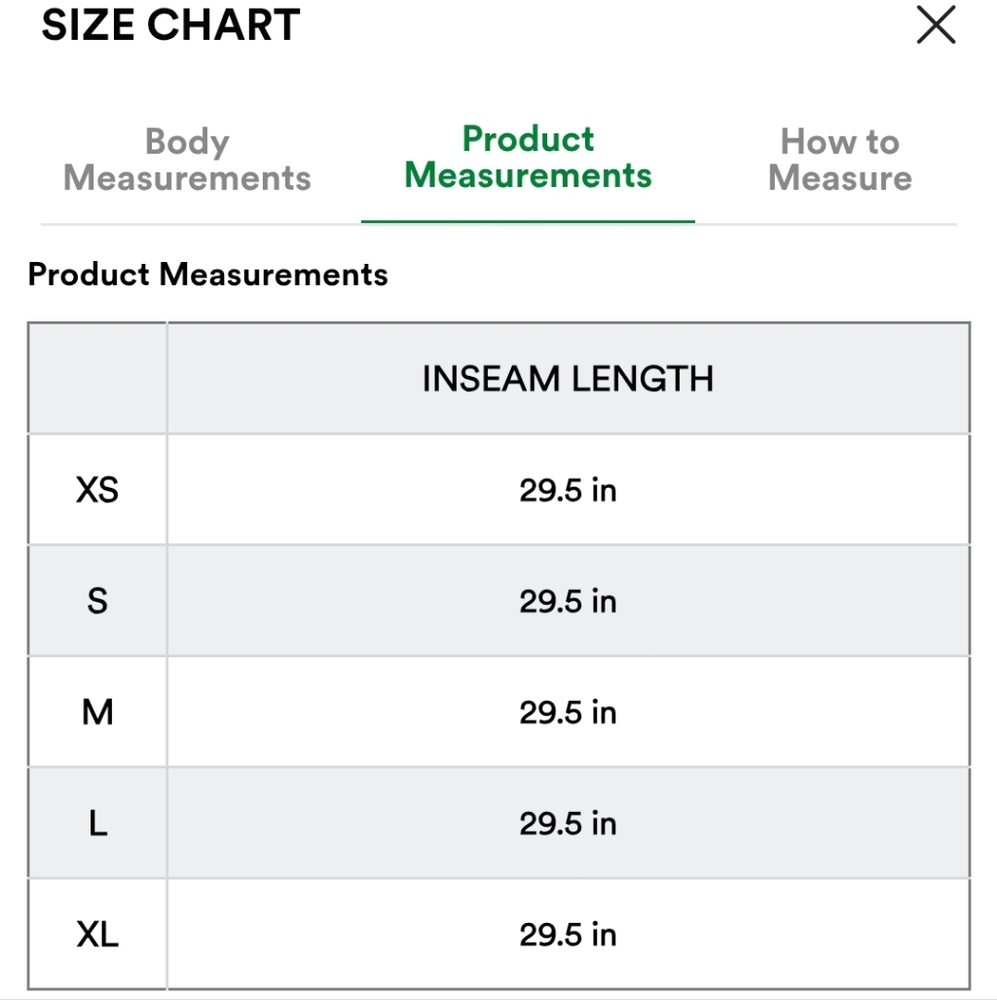Viewport: 997px width, 1000px height.
Task: Click the L size row label
Action: [x=97, y=823]
